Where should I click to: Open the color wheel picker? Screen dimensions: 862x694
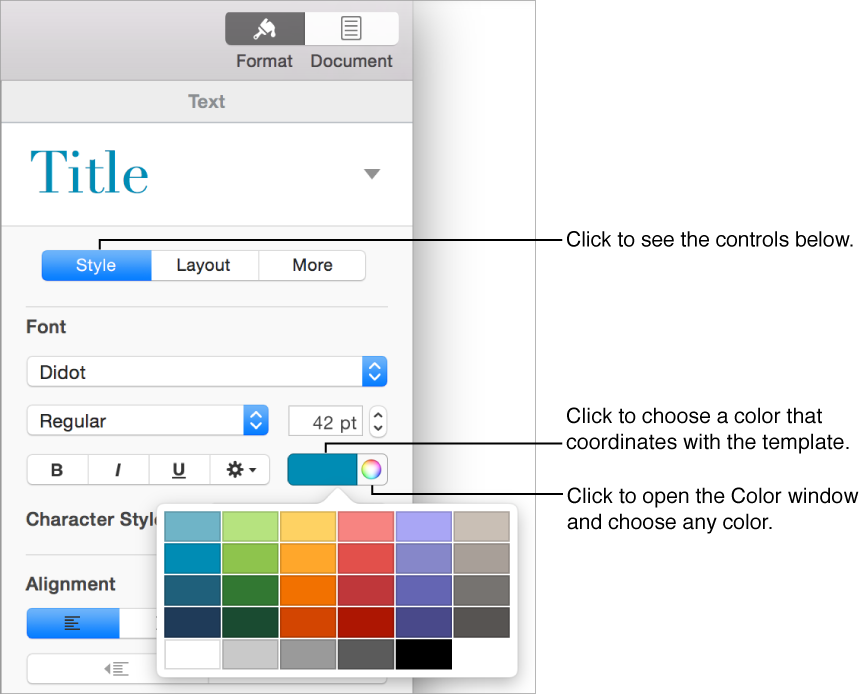tap(371, 470)
